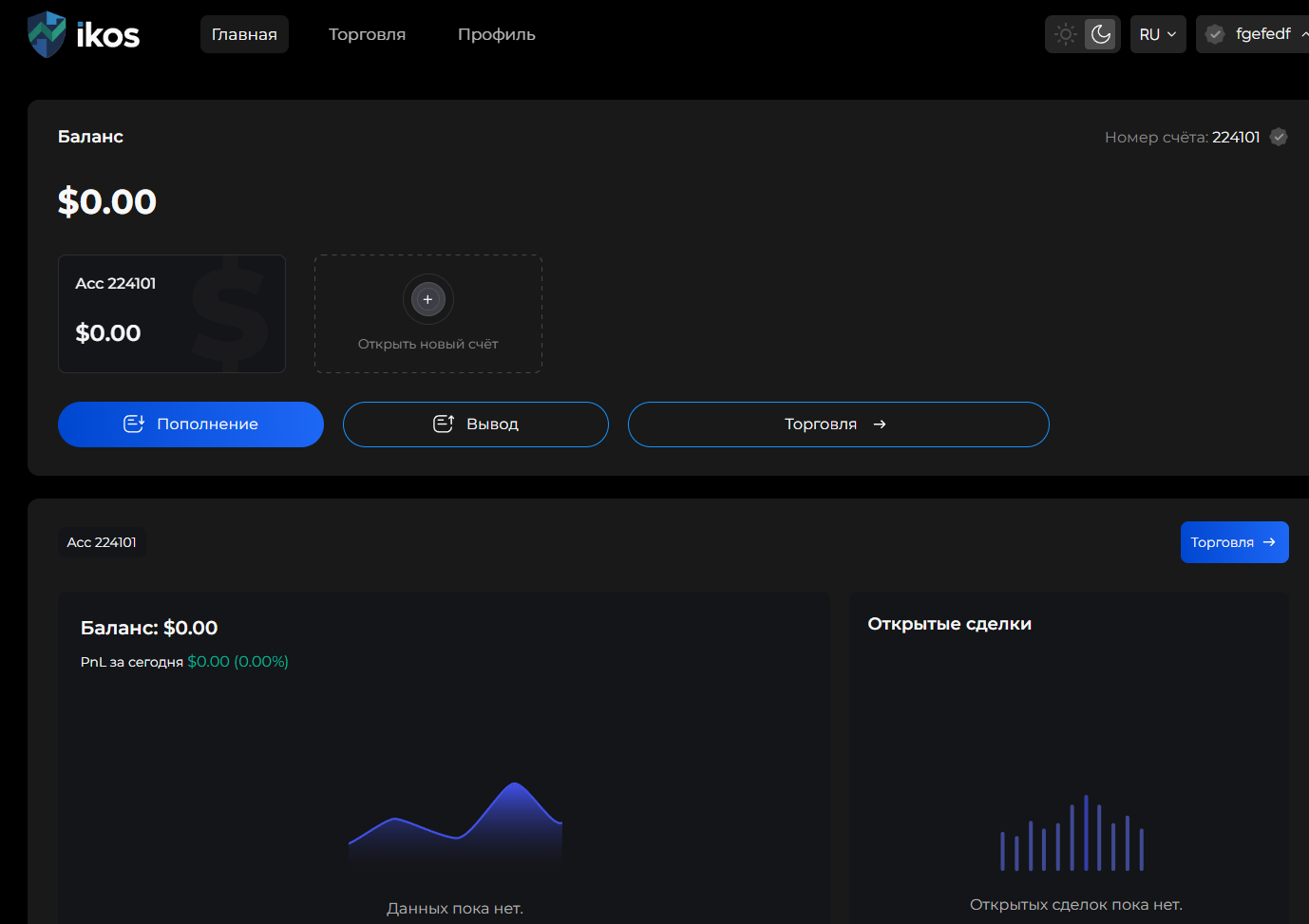Switch to light theme sun icon
This screenshot has width=1309, height=924.
(1066, 34)
